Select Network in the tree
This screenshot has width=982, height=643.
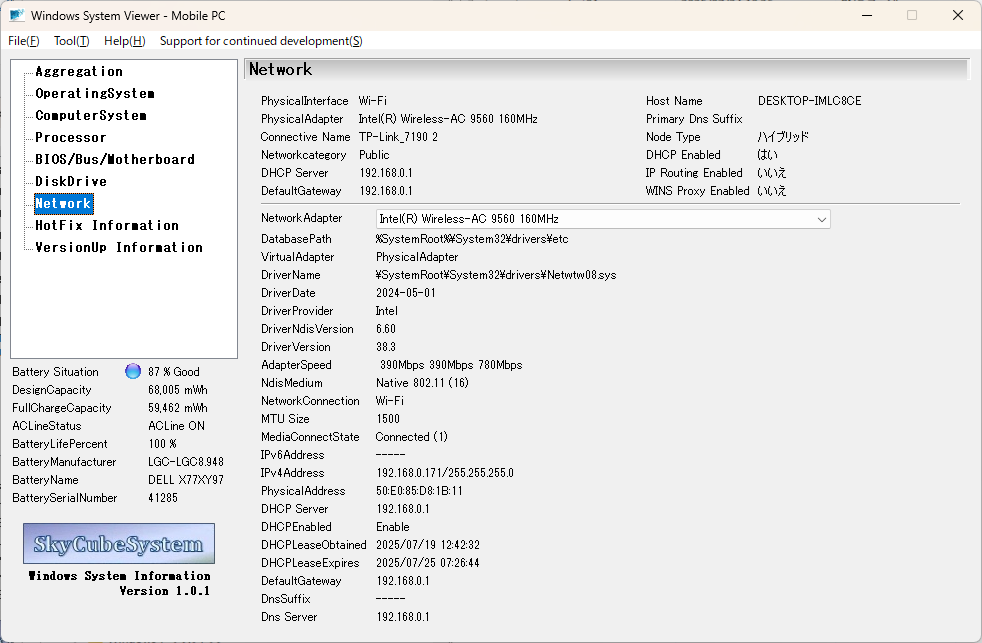[63, 203]
